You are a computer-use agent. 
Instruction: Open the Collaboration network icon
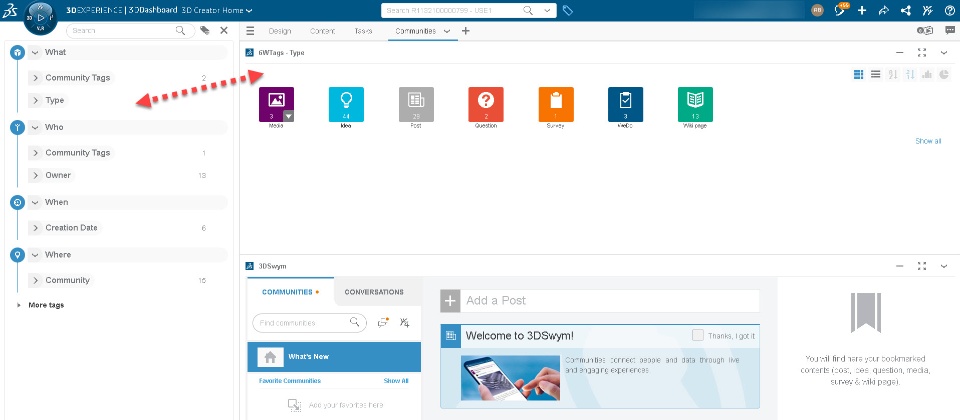pos(906,10)
